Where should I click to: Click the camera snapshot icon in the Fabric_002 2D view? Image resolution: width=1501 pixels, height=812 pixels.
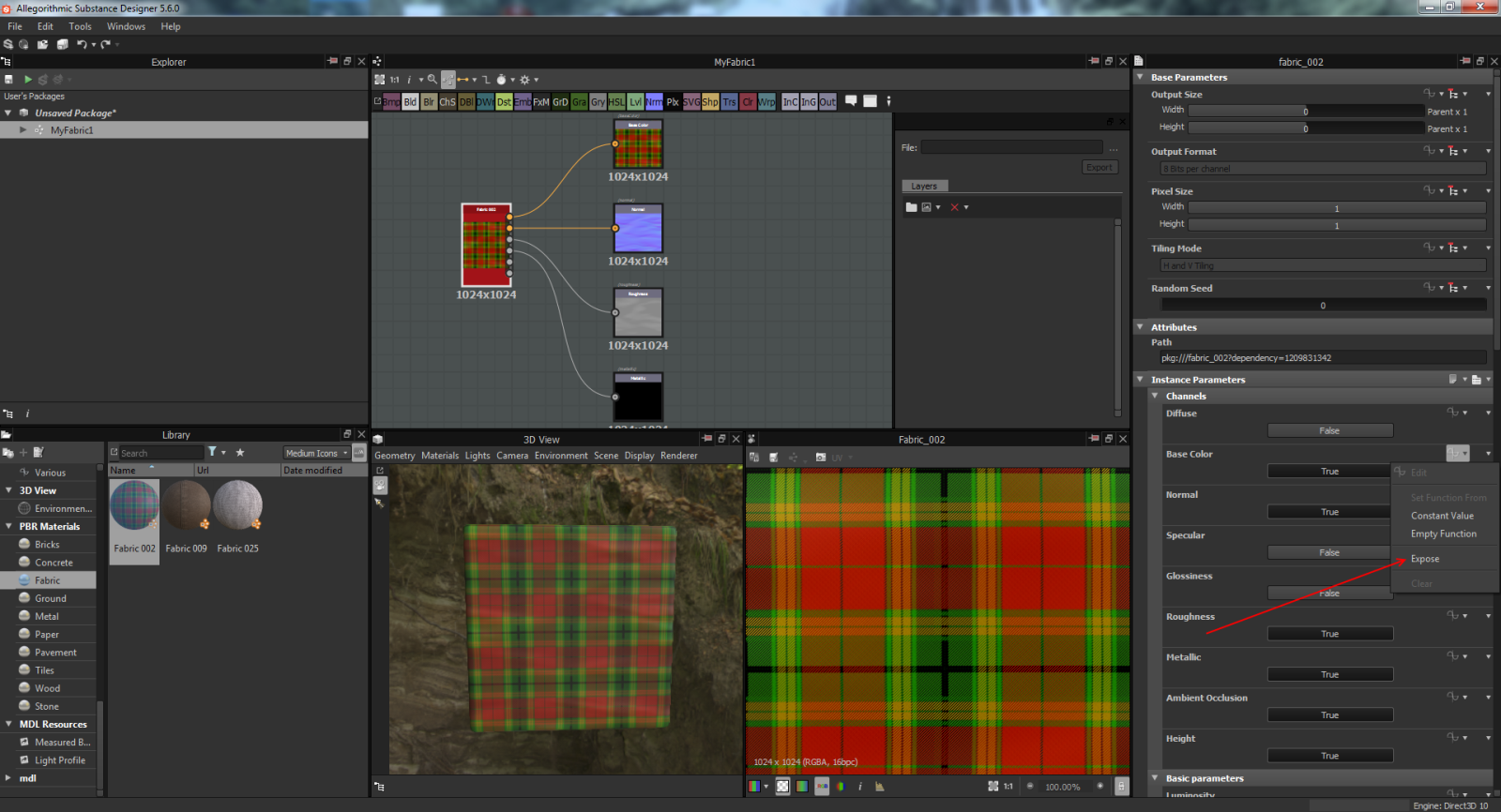pos(821,458)
